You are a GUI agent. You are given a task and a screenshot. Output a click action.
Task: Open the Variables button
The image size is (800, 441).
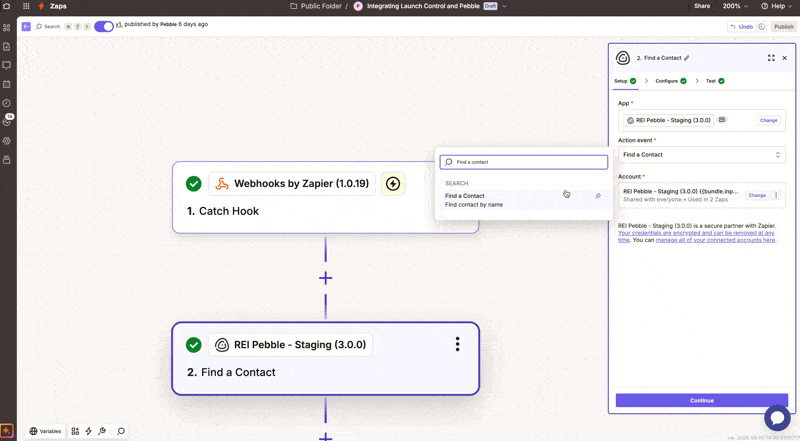(45, 431)
